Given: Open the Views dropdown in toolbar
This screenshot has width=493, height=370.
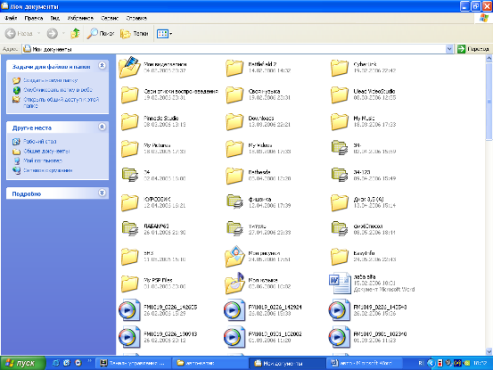Looking at the screenshot, I should (x=165, y=33).
